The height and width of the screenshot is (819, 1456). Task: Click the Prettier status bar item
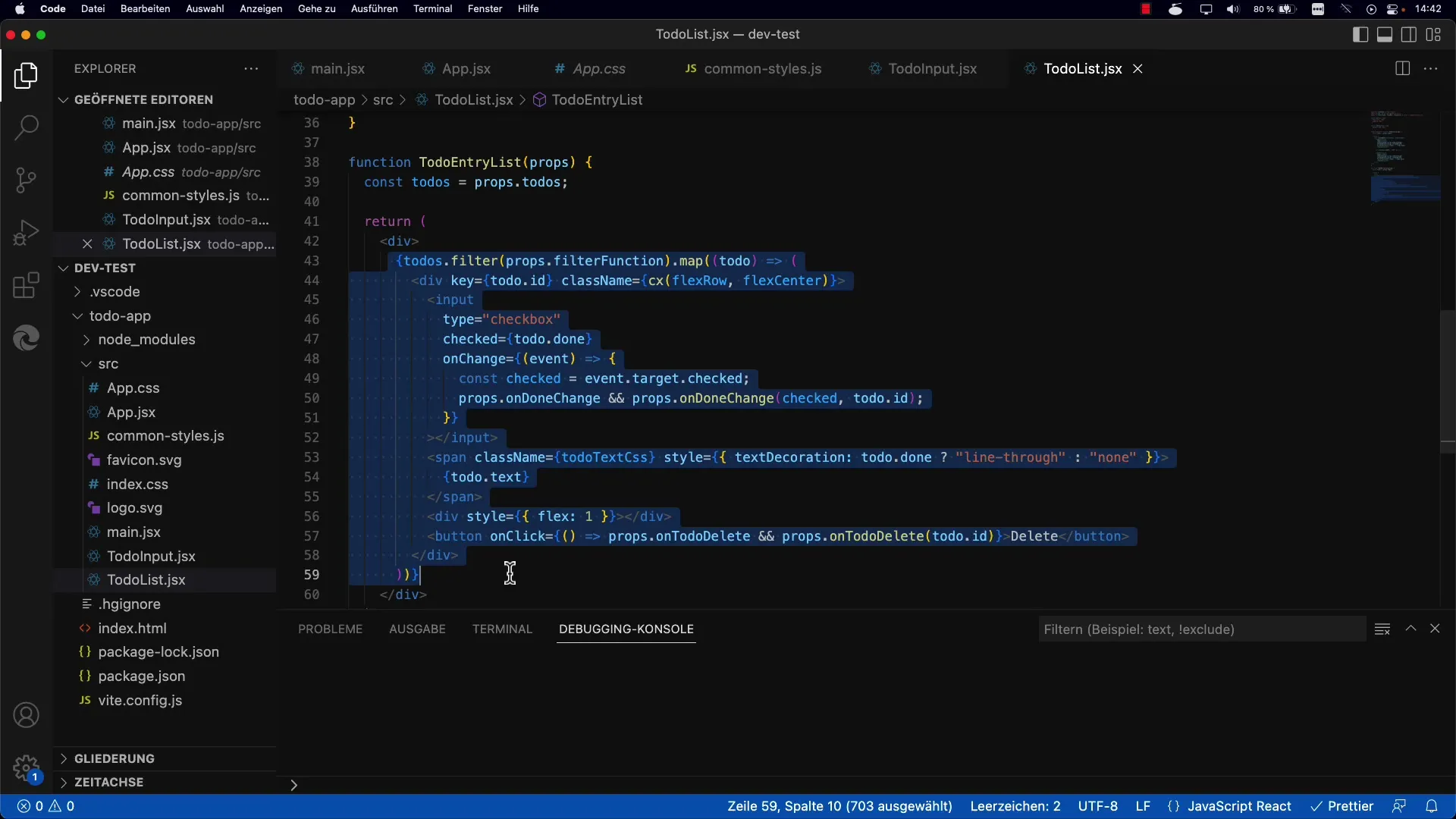(x=1342, y=806)
